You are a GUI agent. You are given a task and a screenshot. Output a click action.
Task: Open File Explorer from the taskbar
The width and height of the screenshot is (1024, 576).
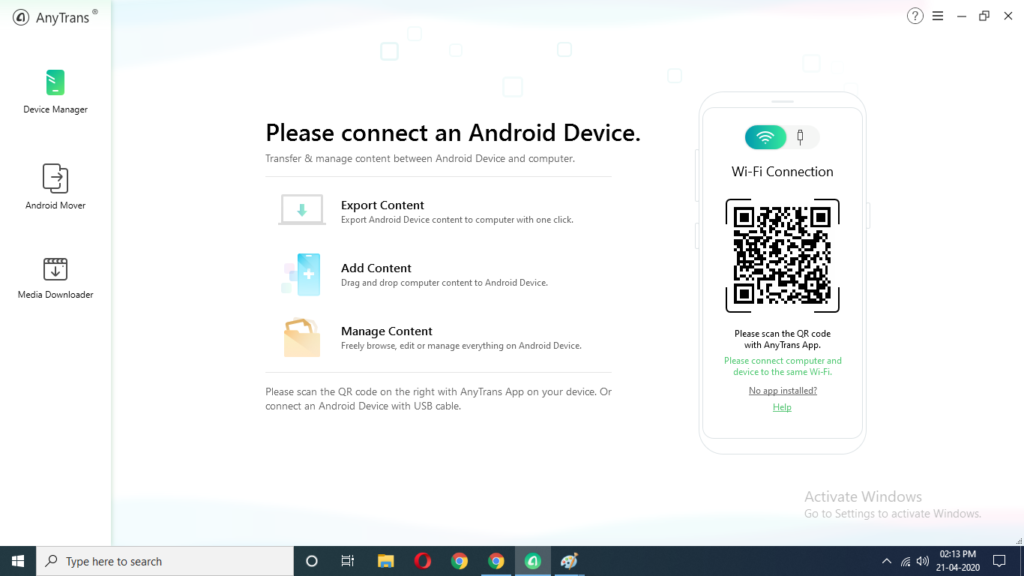[x=385, y=561]
